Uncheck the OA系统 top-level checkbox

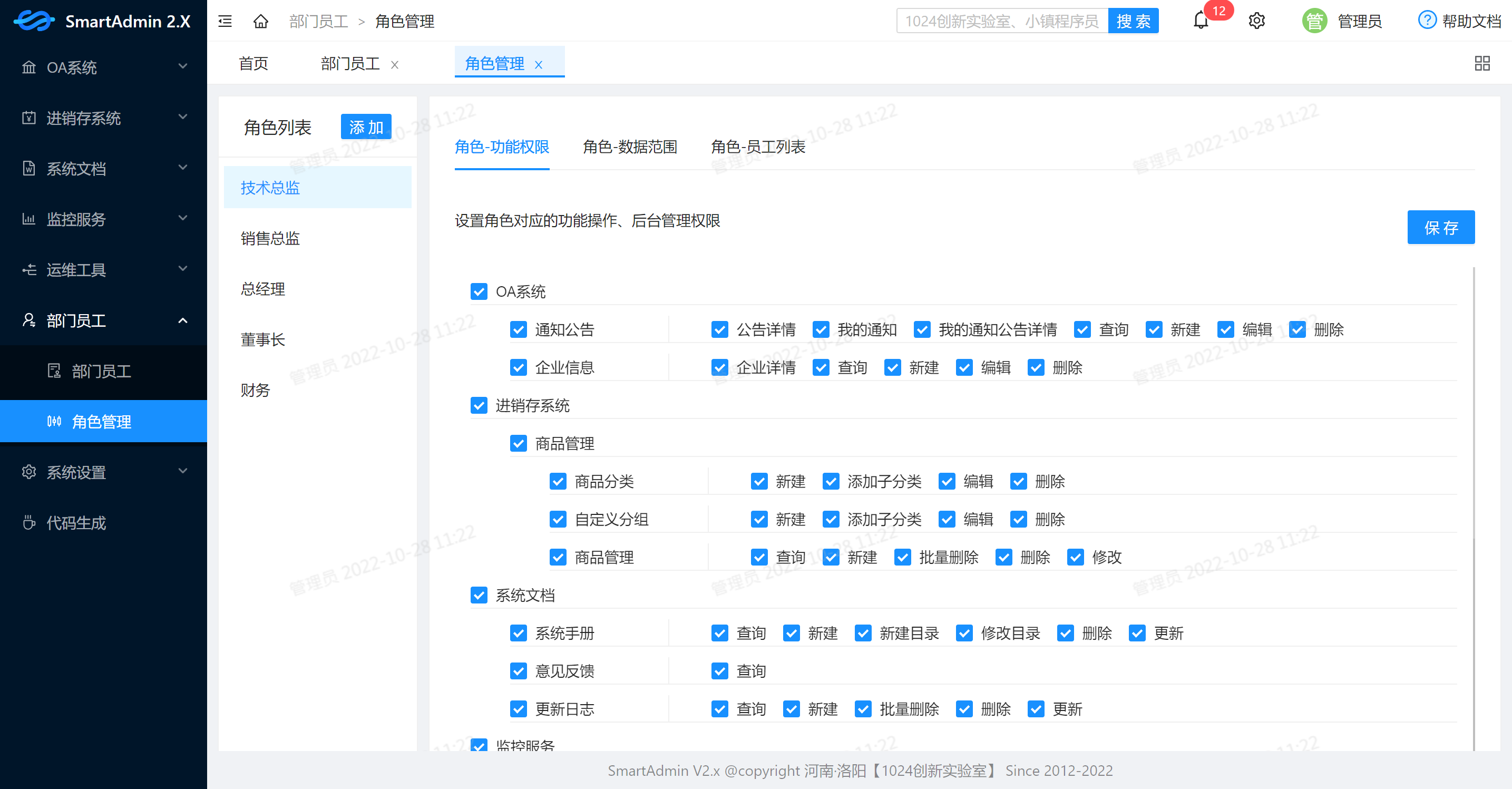pos(479,292)
